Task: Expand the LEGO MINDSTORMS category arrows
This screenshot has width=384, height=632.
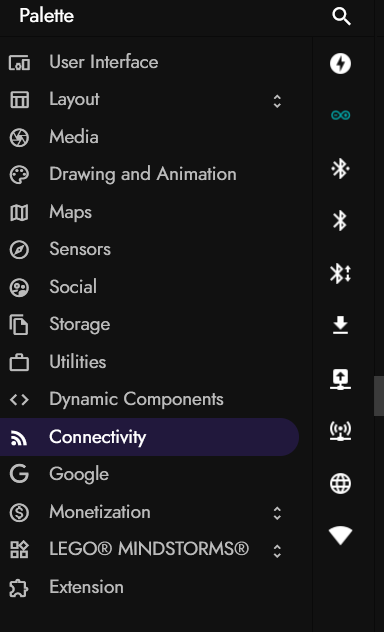Action: [277, 551]
